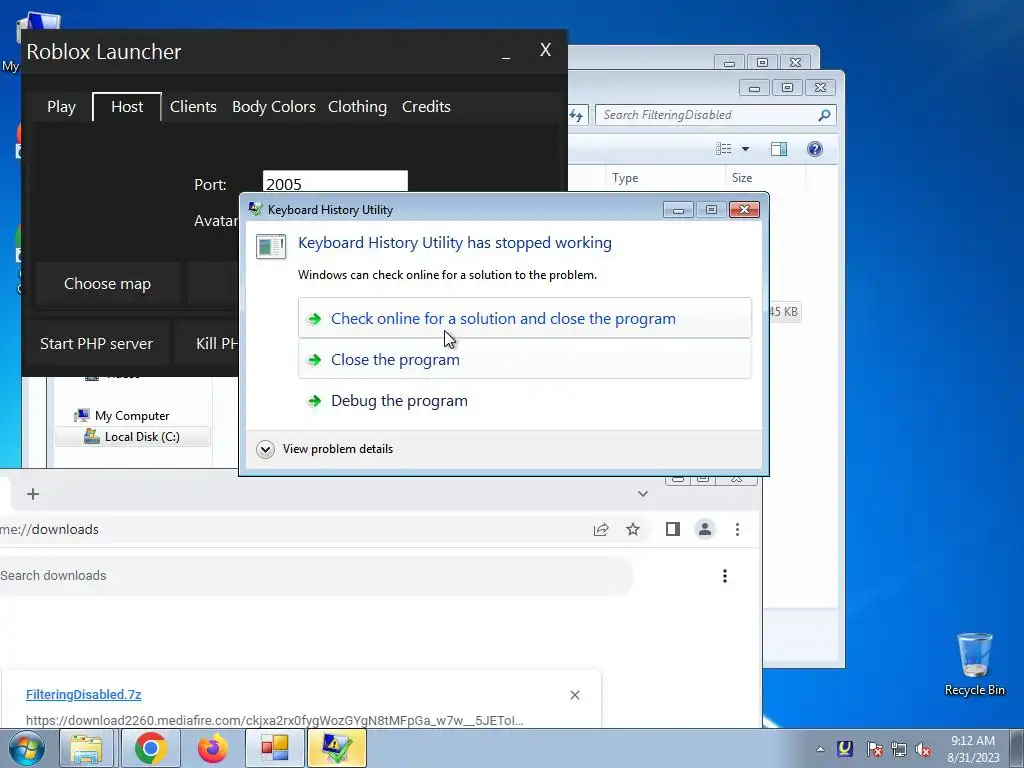Select the Host tab in Roblox Launcher
Screen dimensions: 1024x768
click(127, 106)
